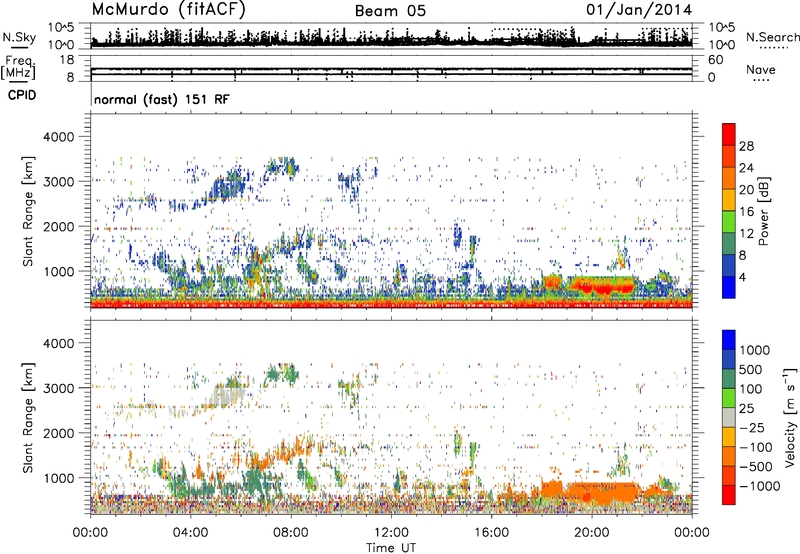This screenshot has height=554, width=800.
Task: Click the 'Freq. [MHz]' axis label
Action: click(x=19, y=67)
